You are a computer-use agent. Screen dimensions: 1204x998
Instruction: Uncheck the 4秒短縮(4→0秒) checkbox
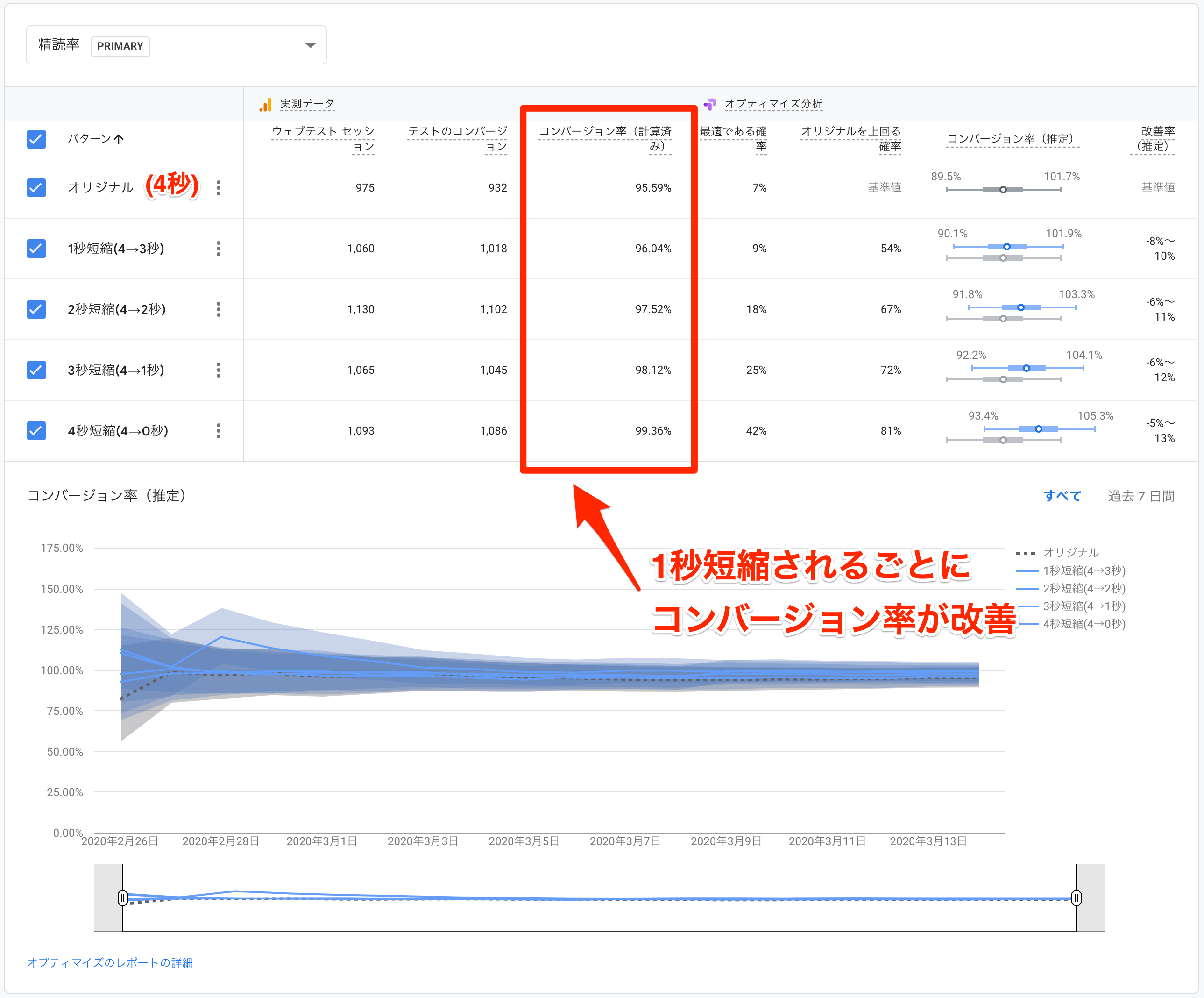pyautogui.click(x=37, y=431)
